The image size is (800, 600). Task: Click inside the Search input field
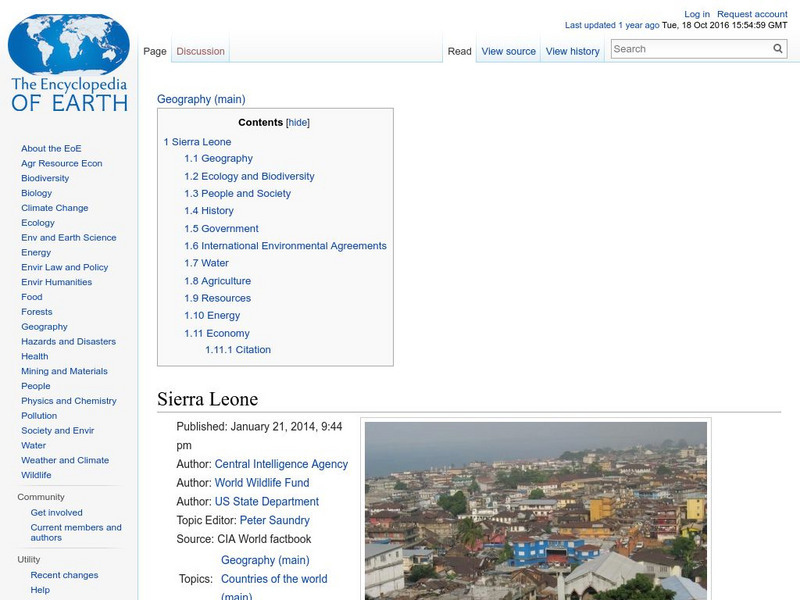[690, 49]
